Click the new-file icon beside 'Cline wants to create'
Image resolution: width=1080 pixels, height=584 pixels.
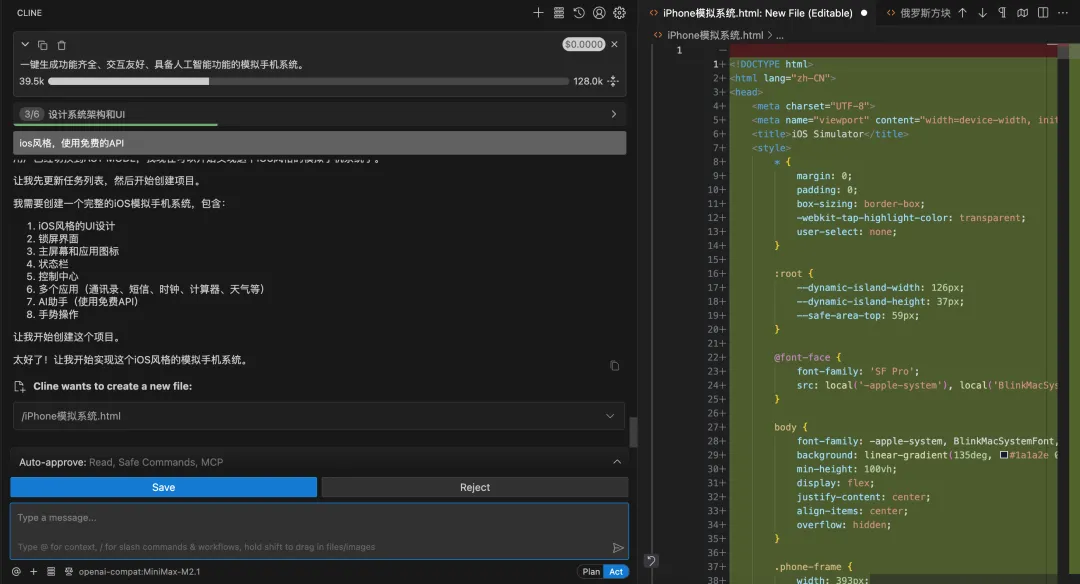(x=20, y=386)
